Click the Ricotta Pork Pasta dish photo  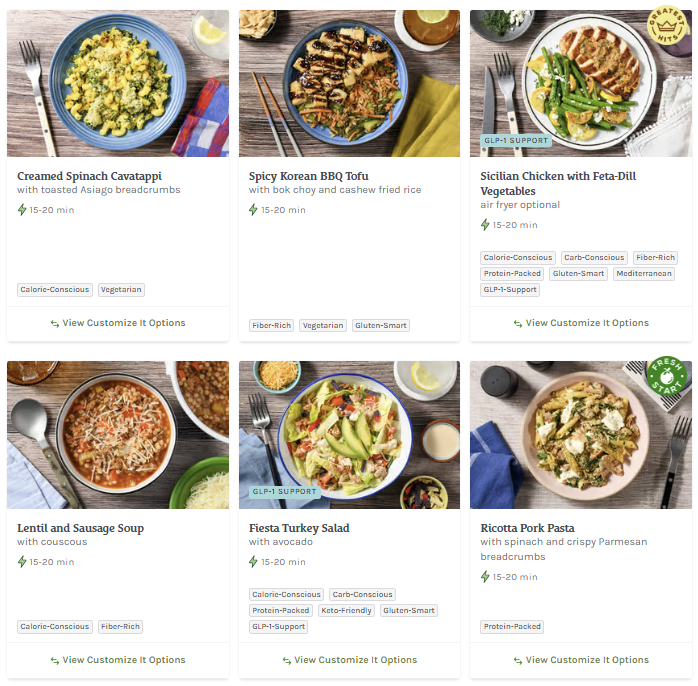pyautogui.click(x=581, y=435)
